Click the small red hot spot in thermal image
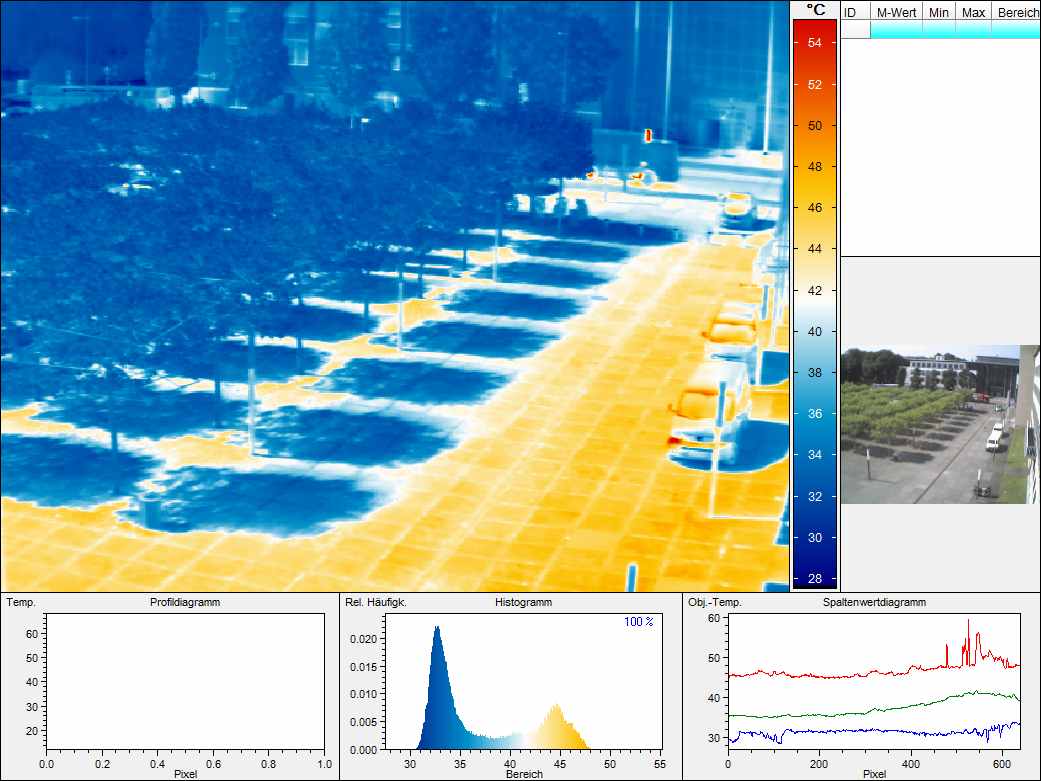 pyautogui.click(x=647, y=134)
